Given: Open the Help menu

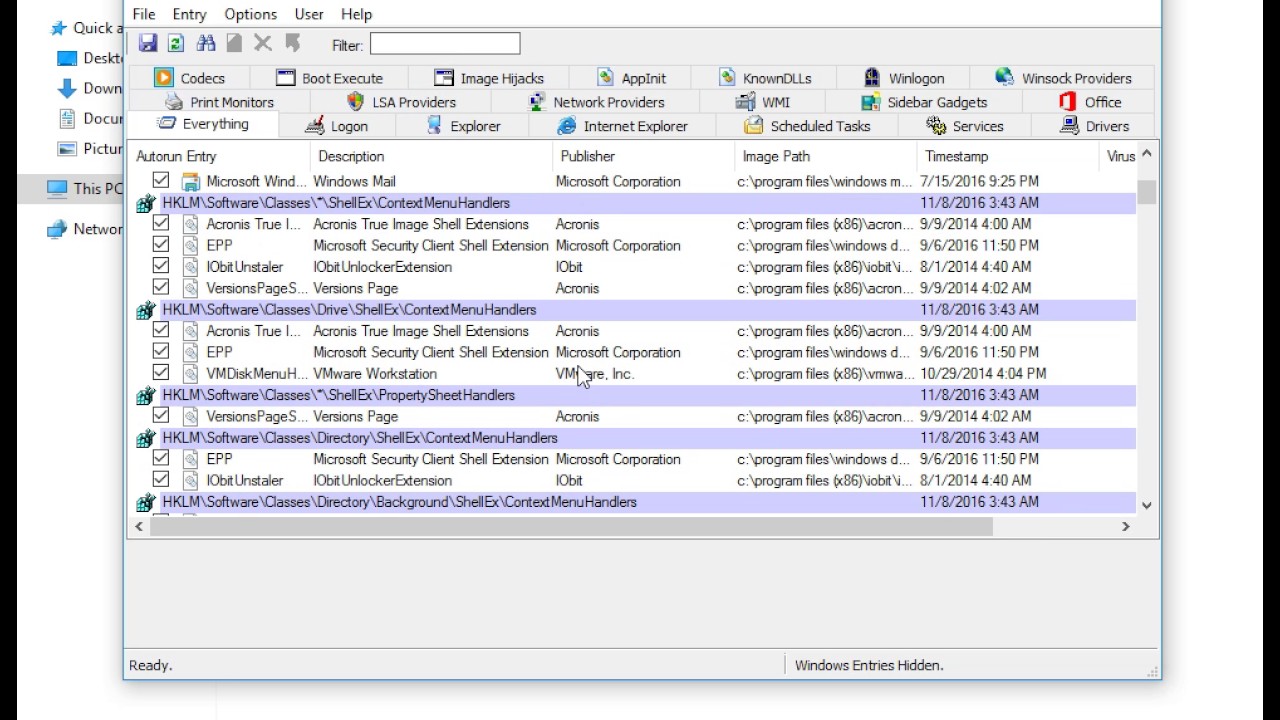Looking at the screenshot, I should pos(356,14).
